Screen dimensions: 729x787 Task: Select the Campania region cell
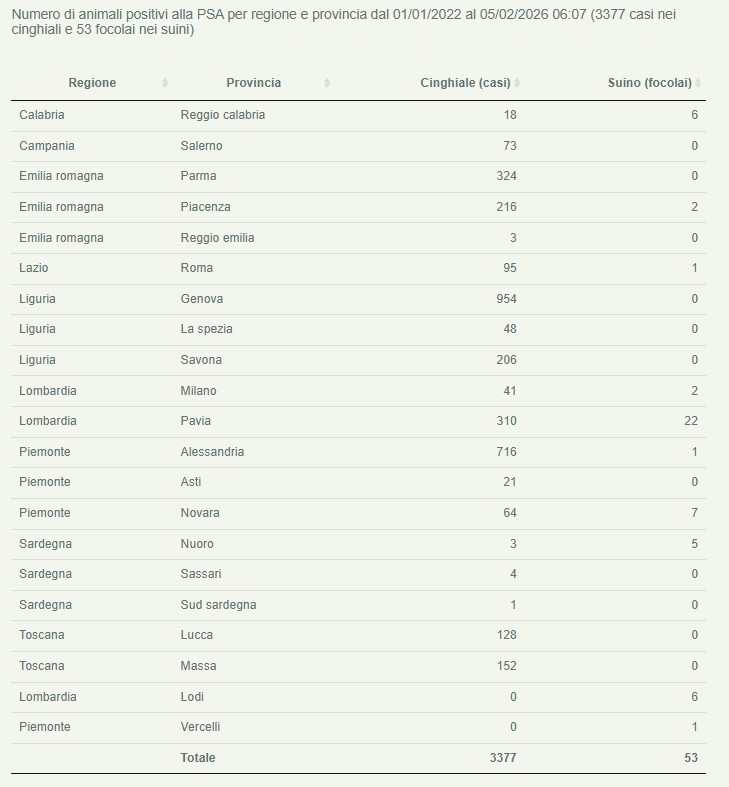point(46,146)
